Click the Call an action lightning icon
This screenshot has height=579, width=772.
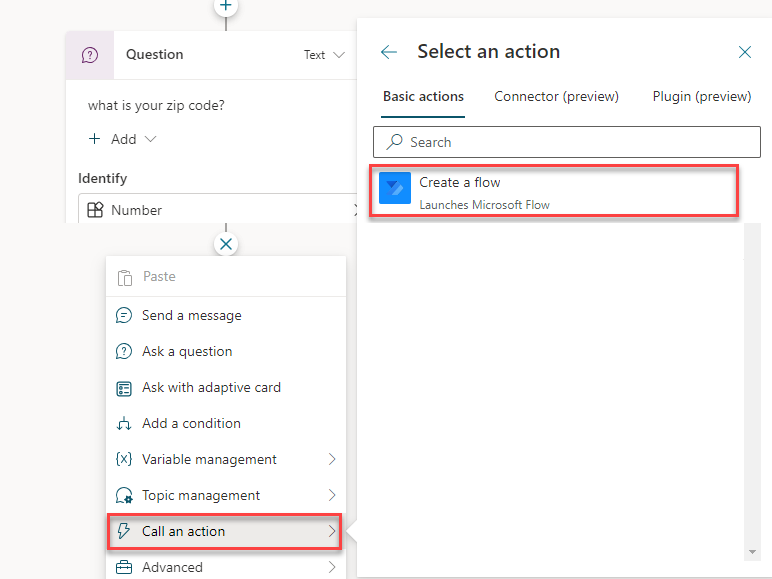[124, 531]
